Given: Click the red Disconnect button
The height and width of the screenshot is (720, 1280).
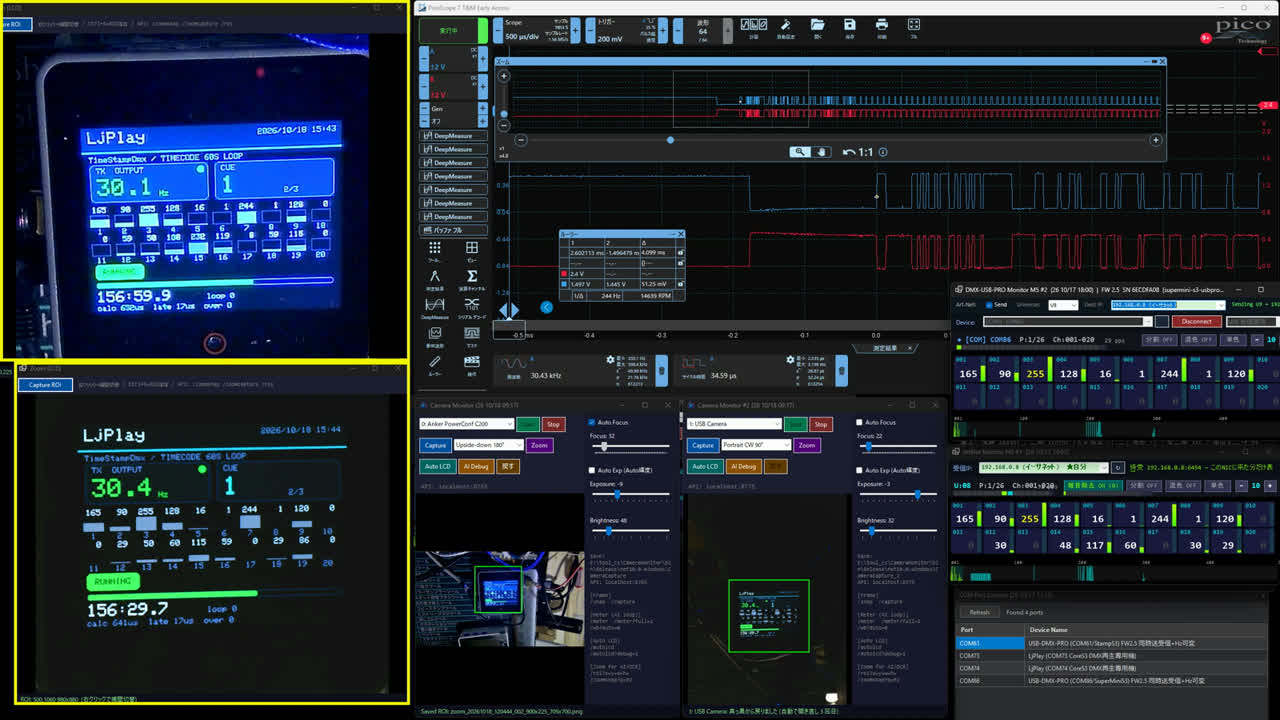Looking at the screenshot, I should pos(1197,322).
